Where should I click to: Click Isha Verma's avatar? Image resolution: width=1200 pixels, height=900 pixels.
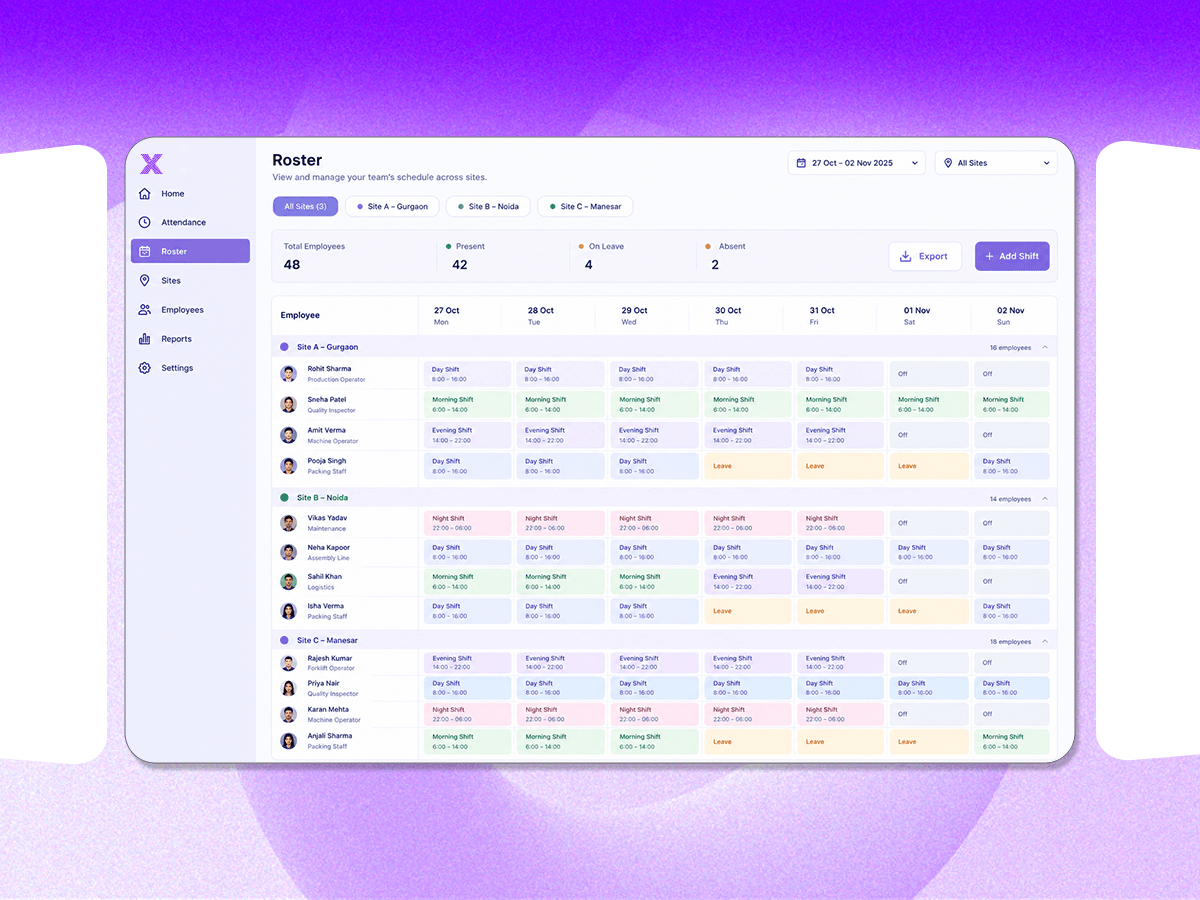(x=289, y=611)
